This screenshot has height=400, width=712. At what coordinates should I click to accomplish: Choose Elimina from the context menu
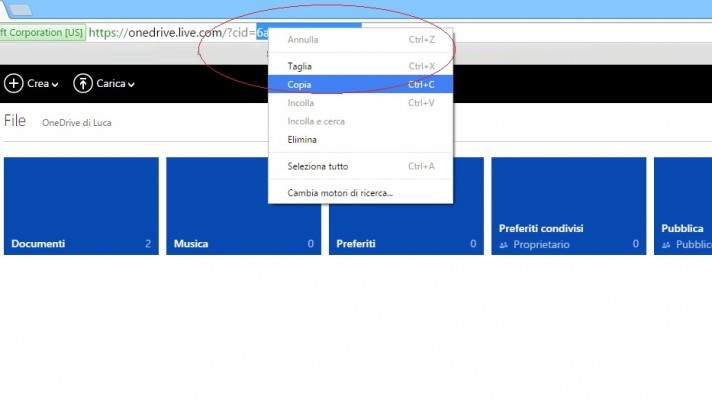pyautogui.click(x=361, y=139)
